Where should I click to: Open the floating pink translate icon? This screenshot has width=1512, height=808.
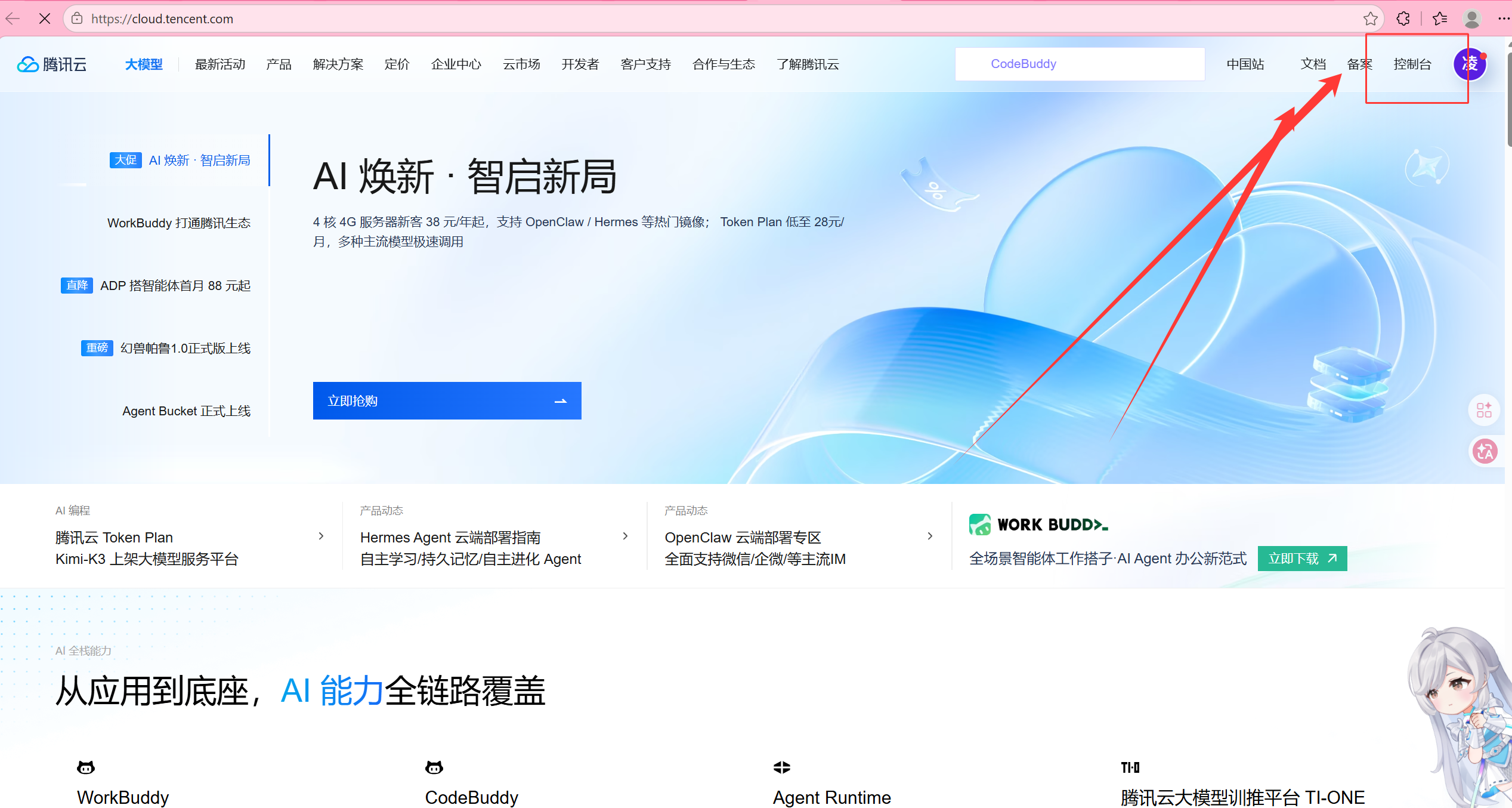pos(1485,451)
